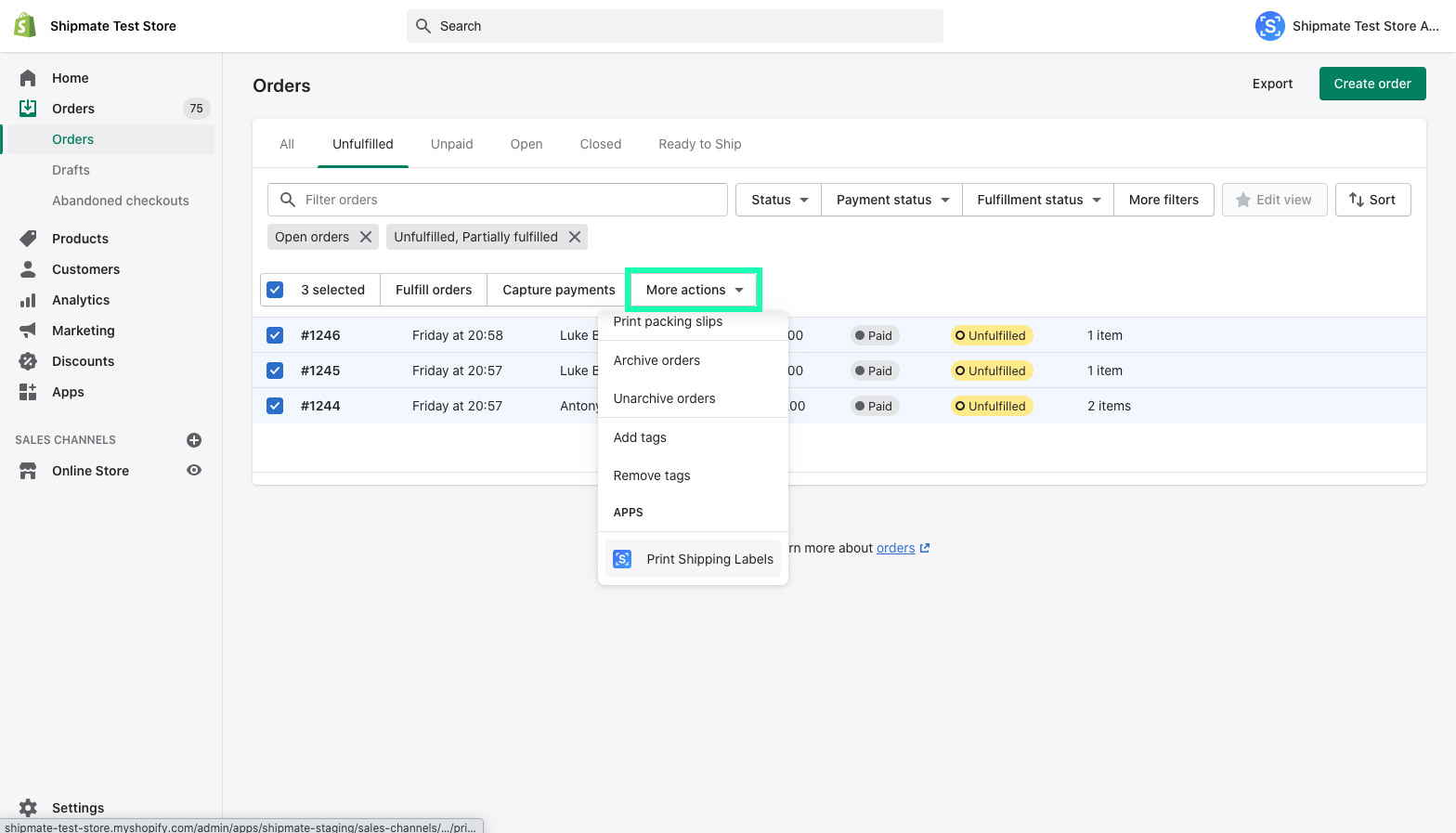Viewport: 1456px width, 833px height.
Task: Click the external link icon after orders
Action: tap(924, 548)
